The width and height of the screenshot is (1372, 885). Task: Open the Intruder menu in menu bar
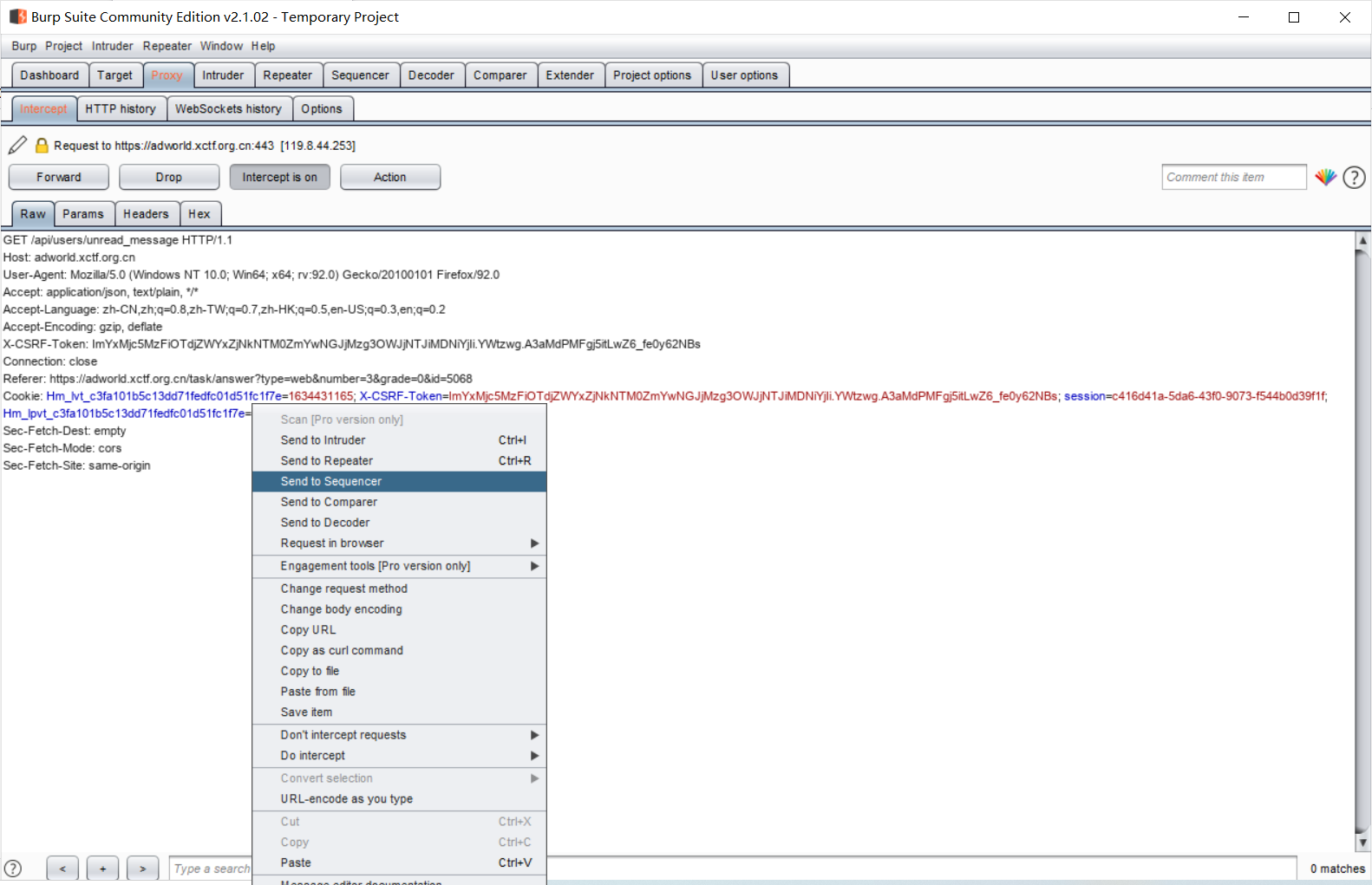pos(113,46)
